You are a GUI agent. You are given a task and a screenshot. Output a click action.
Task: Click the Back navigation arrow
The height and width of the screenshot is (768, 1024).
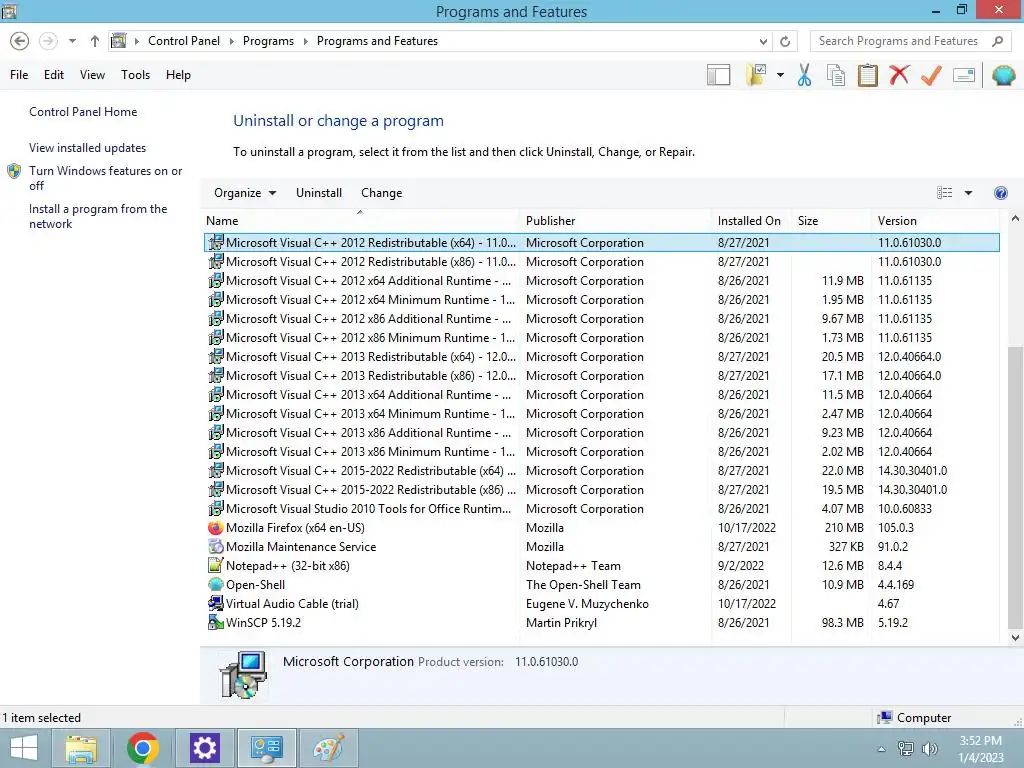pos(20,41)
